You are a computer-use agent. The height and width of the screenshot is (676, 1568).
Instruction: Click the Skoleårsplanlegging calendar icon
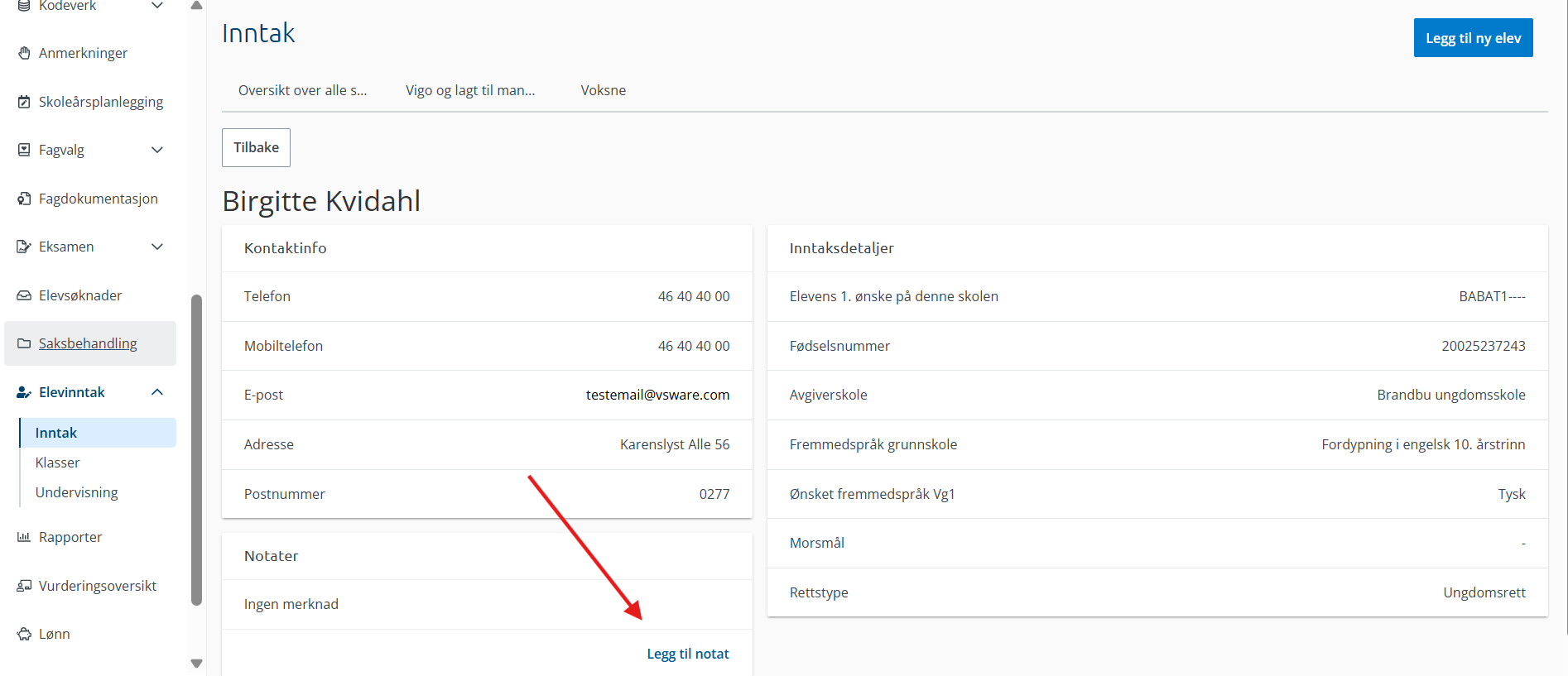click(24, 102)
